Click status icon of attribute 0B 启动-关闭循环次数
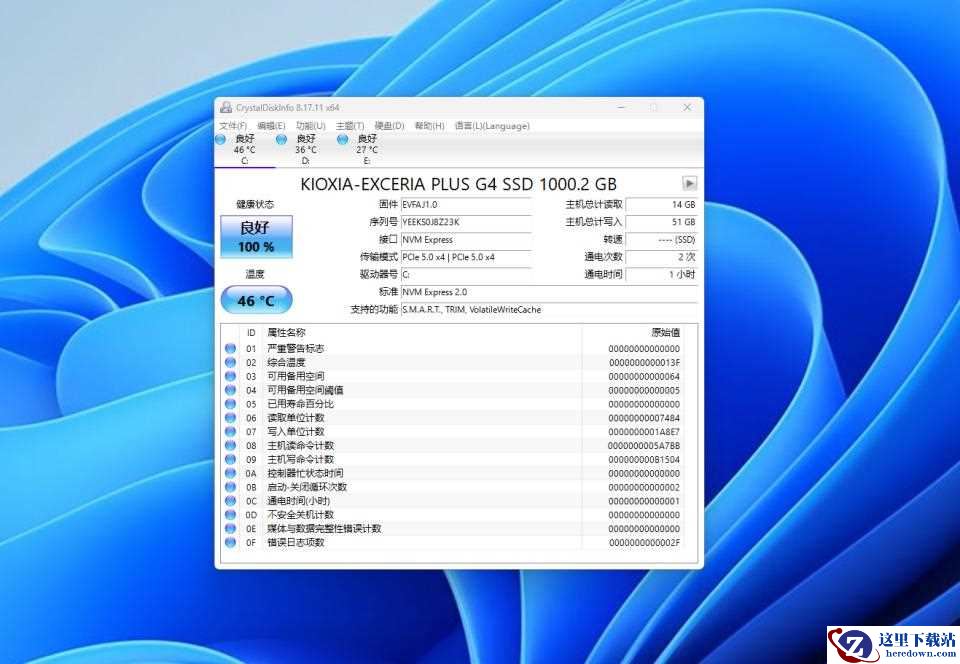Viewport: 960px width, 664px height. pos(230,487)
